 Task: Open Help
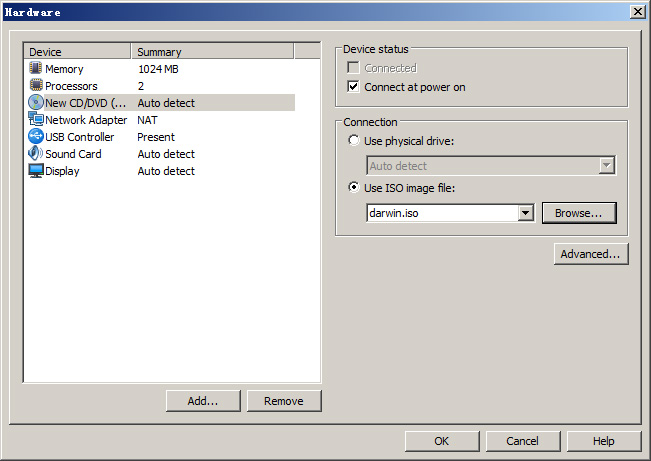(604, 441)
